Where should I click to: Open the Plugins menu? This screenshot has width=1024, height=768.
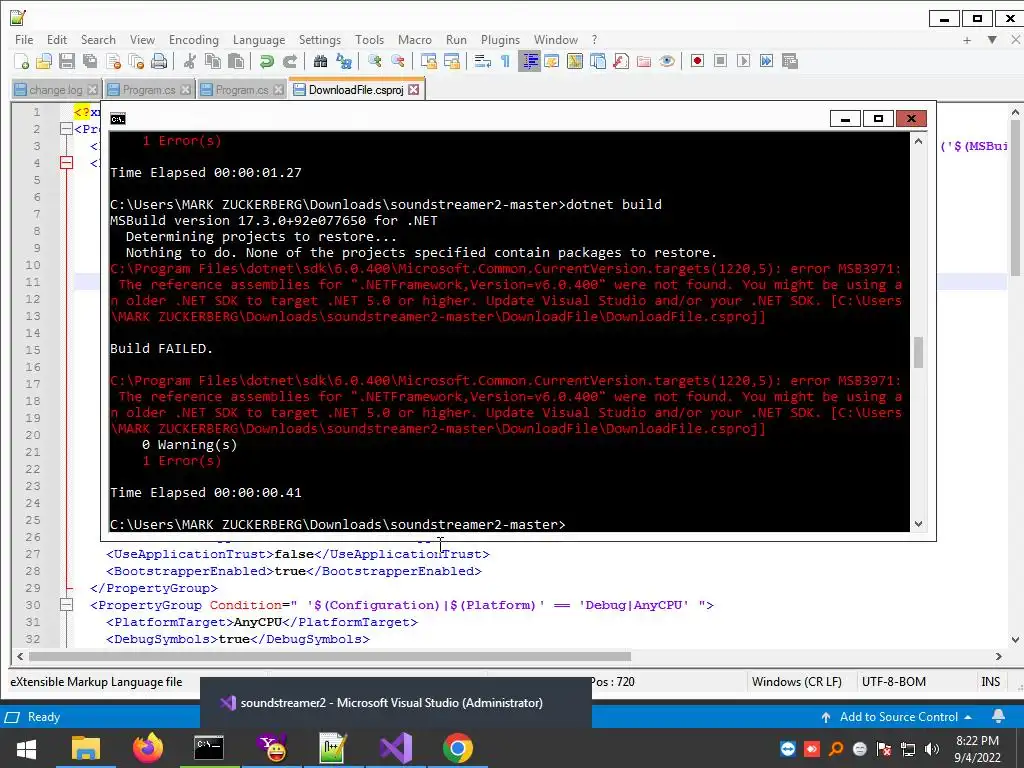(500, 40)
